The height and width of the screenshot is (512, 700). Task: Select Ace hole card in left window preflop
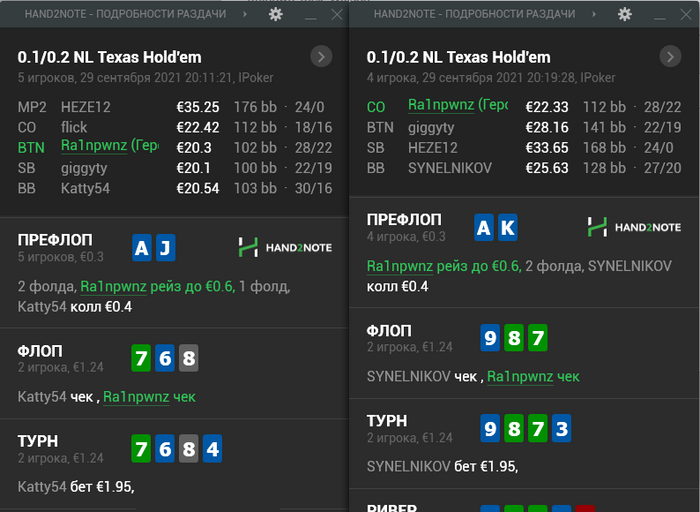142,248
